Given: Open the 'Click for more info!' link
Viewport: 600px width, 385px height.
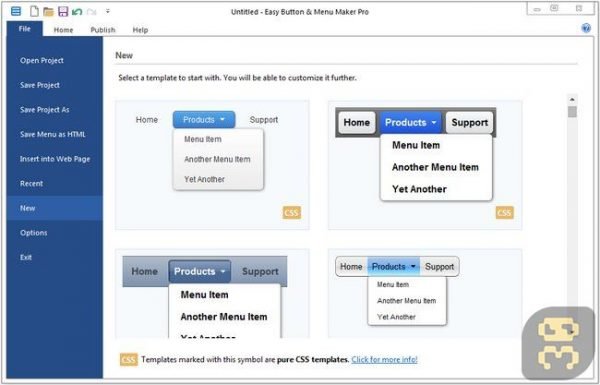Looking at the screenshot, I should tap(384, 360).
